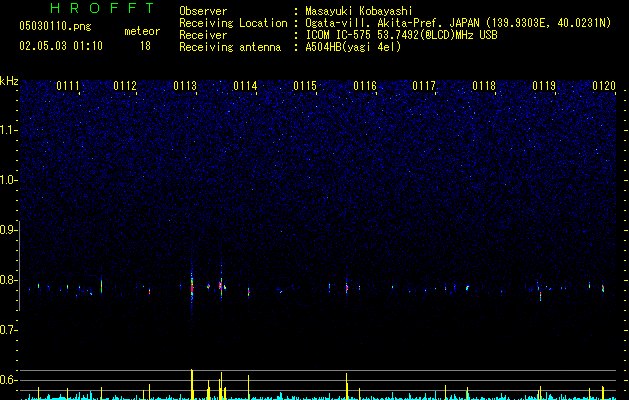
Task: Click the 1.1 frequency axis label
Action: pyautogui.click(x=8, y=130)
